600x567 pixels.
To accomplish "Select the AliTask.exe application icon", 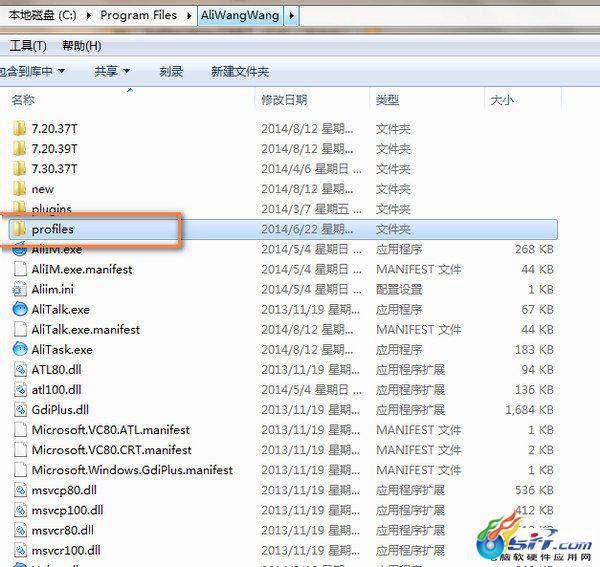I will [20, 349].
